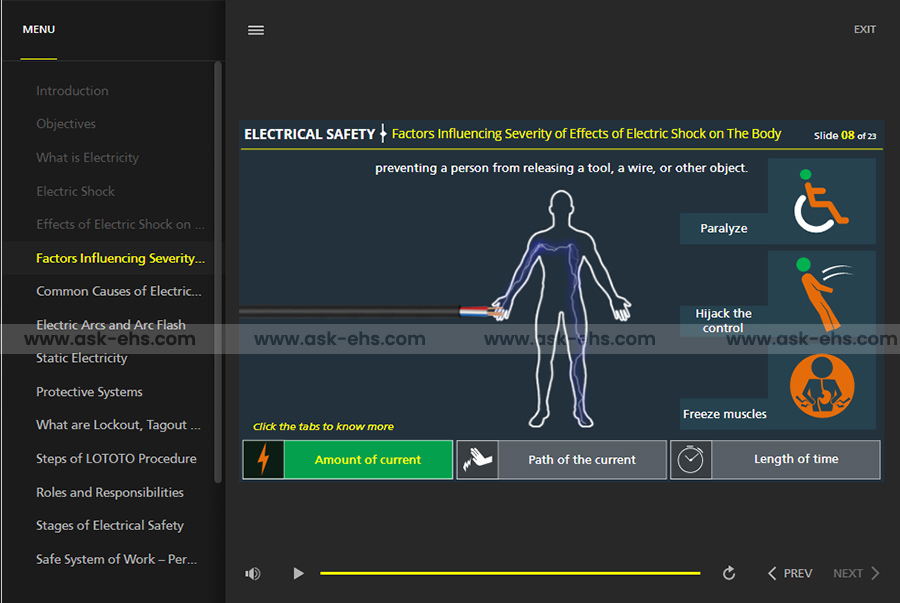Click the replay slide icon

[729, 573]
